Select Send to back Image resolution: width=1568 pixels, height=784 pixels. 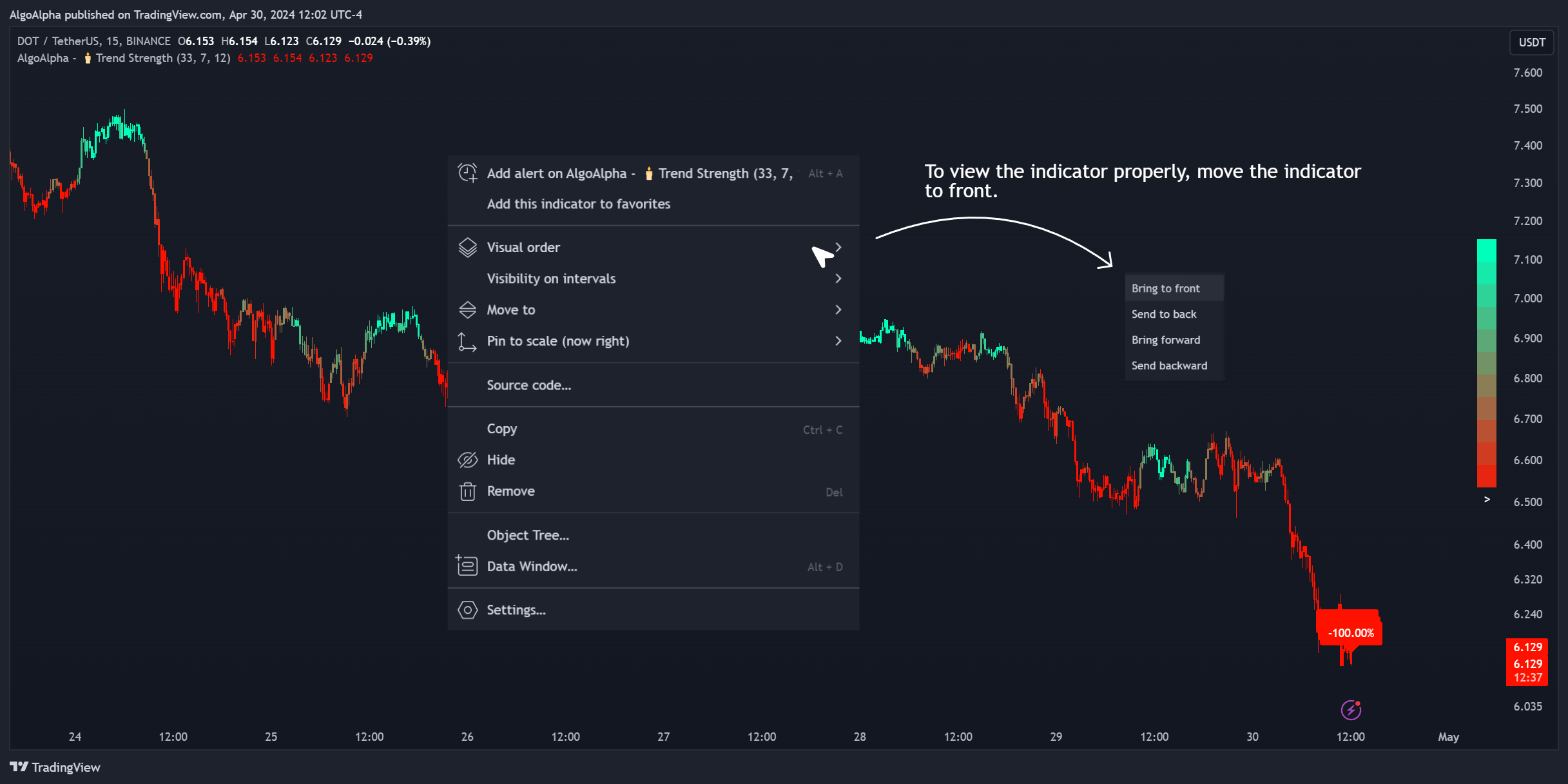tap(1174, 314)
